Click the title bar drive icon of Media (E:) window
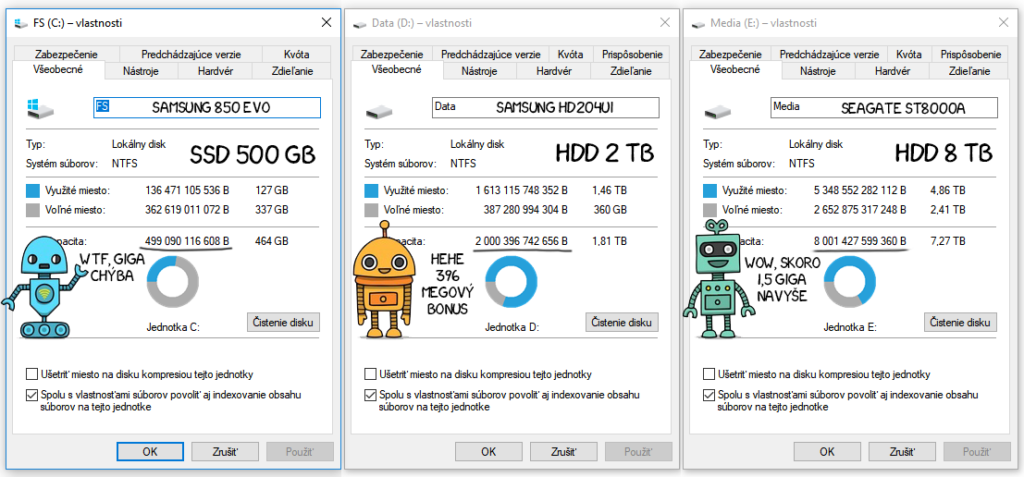The image size is (1024, 477). pyautogui.click(x=696, y=22)
